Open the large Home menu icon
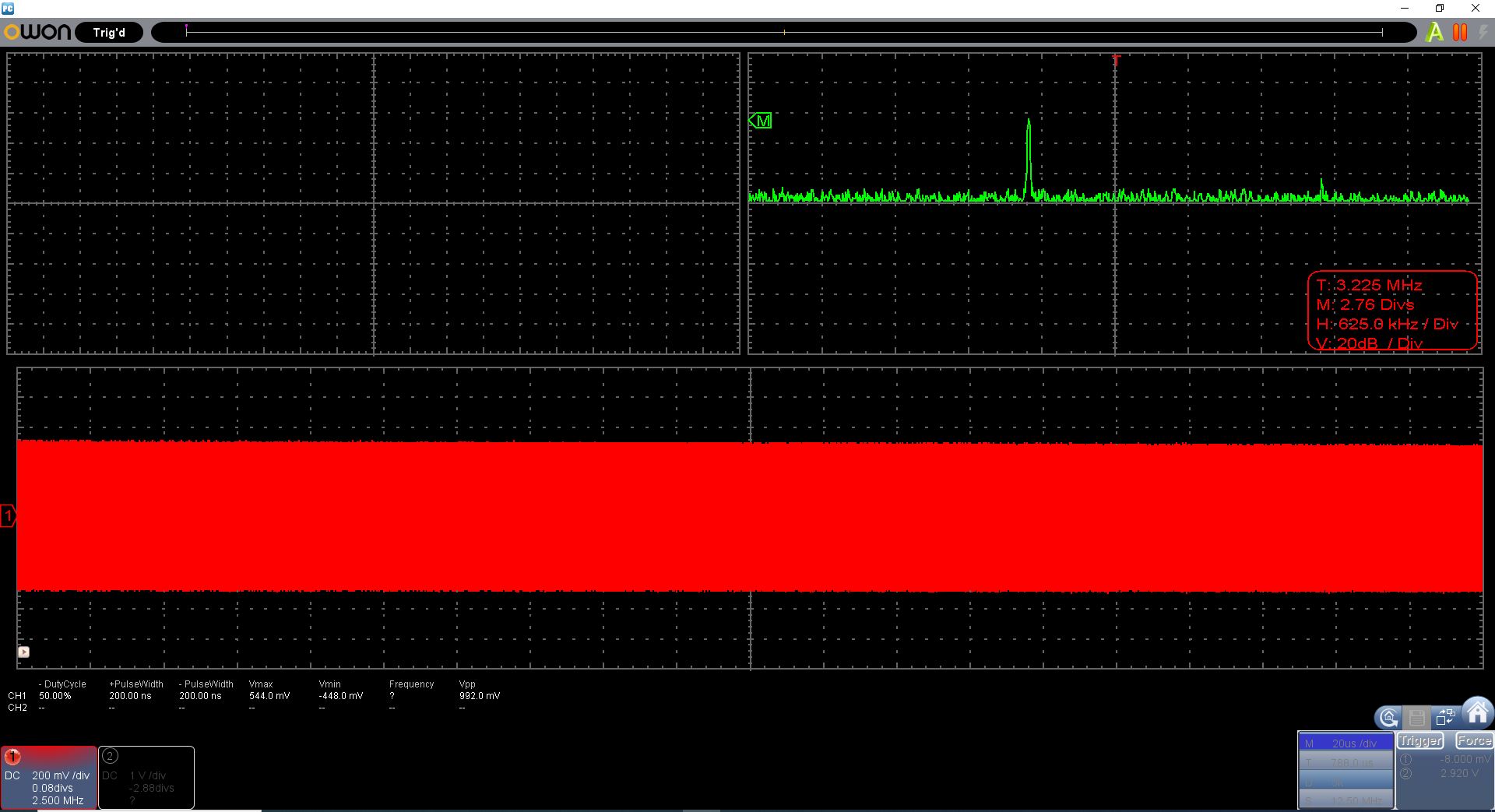The height and width of the screenshot is (812, 1495). (x=1476, y=712)
